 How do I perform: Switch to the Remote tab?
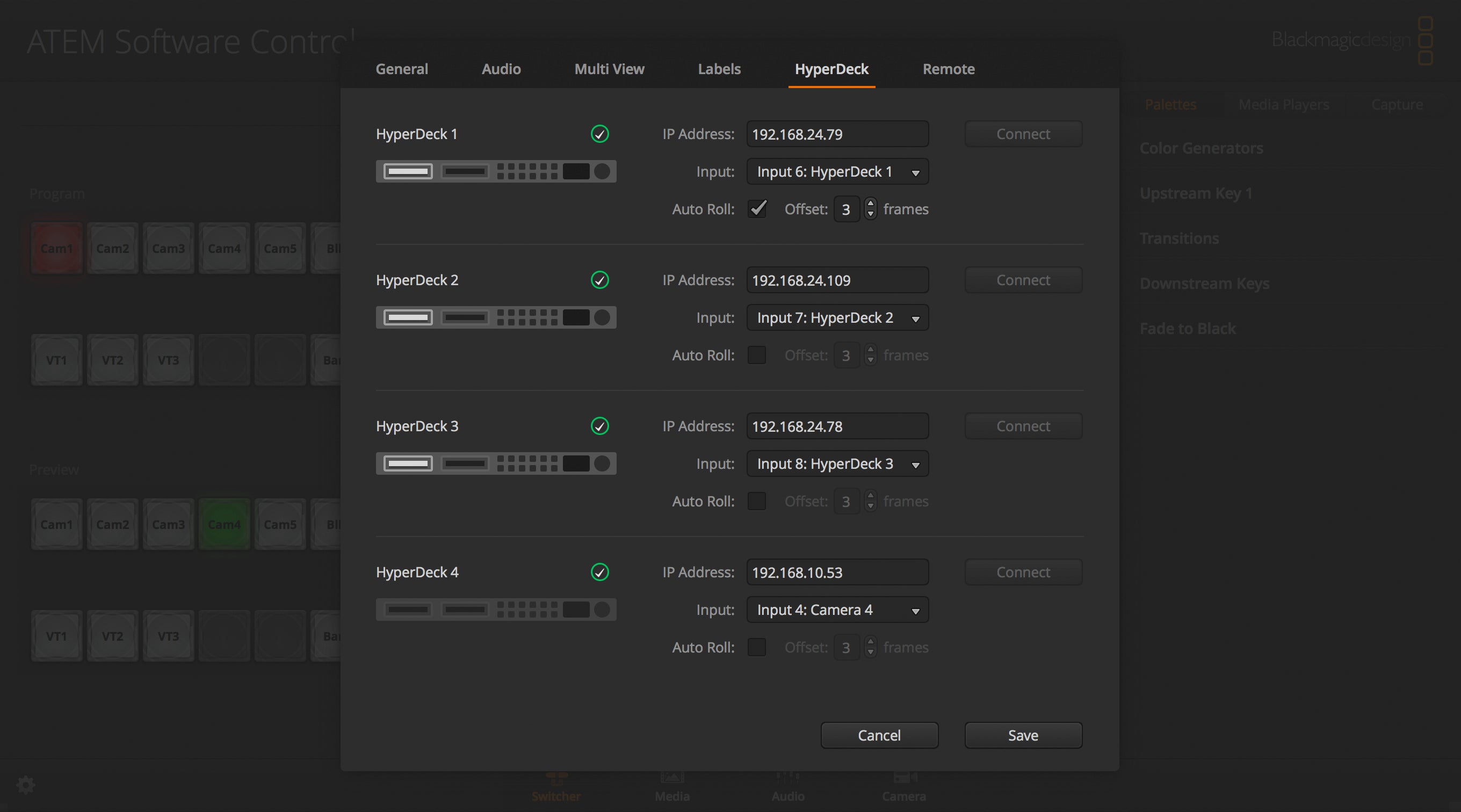point(948,69)
